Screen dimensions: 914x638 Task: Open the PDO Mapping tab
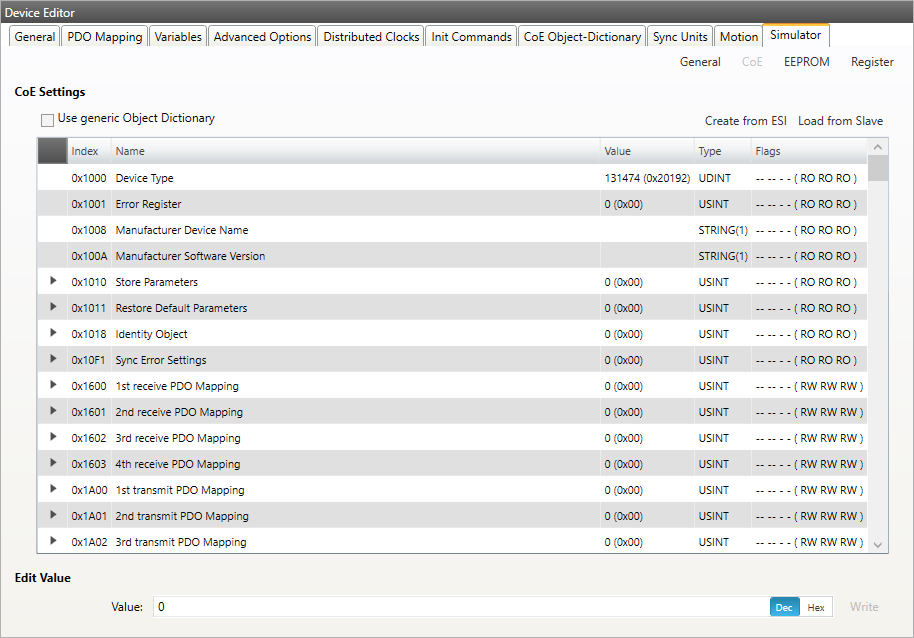pyautogui.click(x=105, y=37)
